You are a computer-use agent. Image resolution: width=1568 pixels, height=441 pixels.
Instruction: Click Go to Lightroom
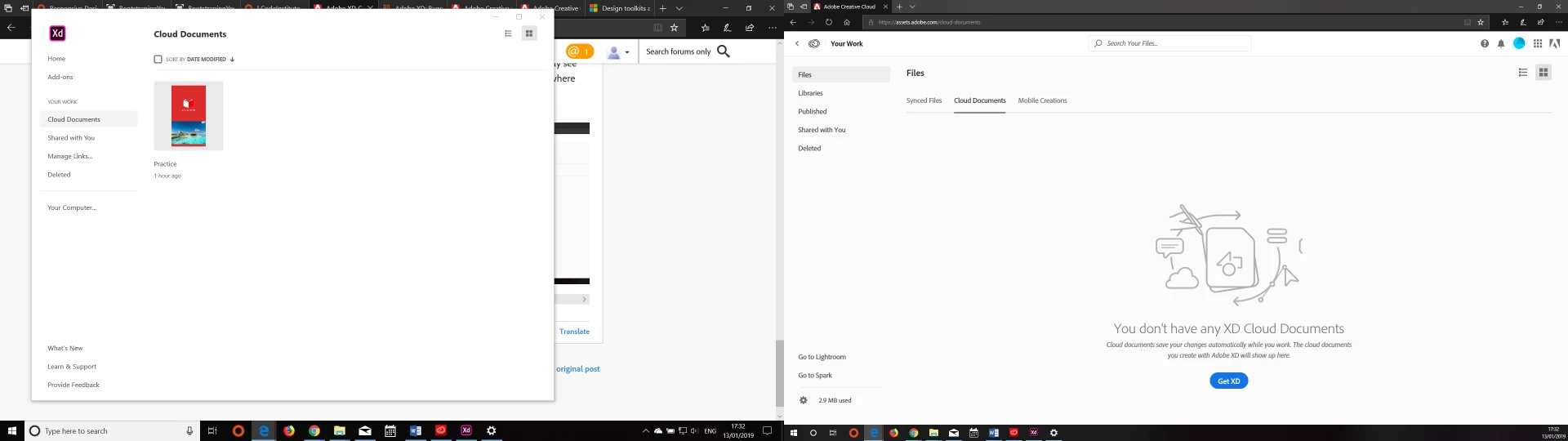click(822, 357)
